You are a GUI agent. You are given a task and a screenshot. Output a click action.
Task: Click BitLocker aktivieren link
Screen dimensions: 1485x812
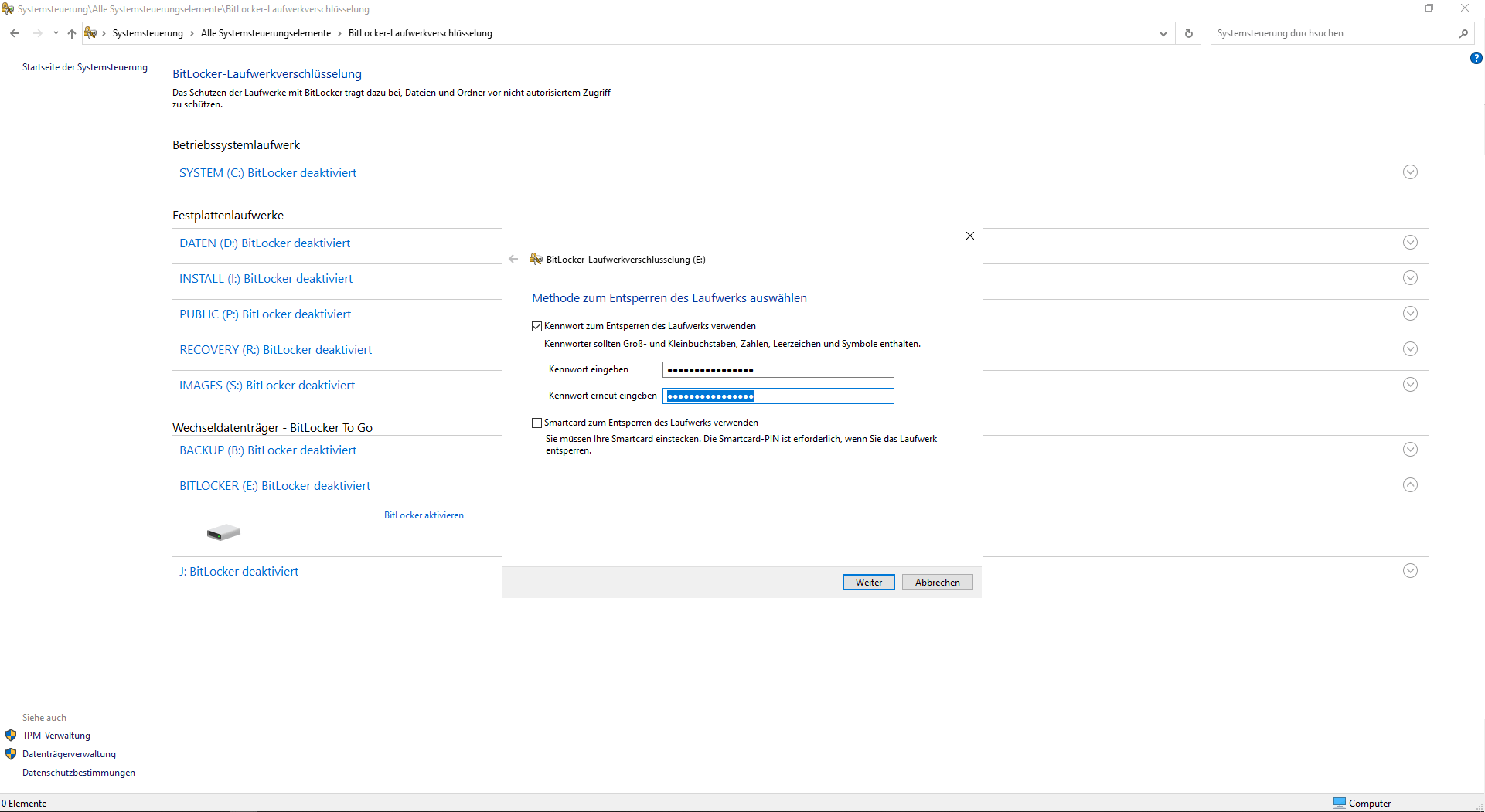(424, 515)
